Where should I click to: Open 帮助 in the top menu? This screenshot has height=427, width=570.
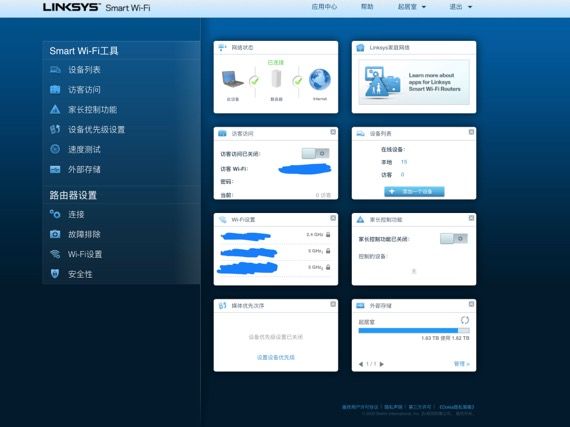[x=367, y=7]
